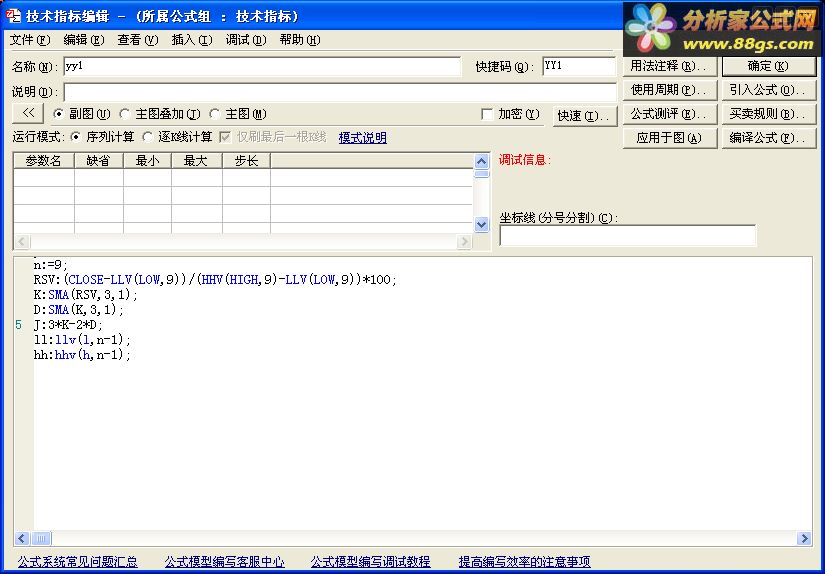Viewport: 825px width, 574px height.
Task: Open 提高编写效率的注意事项 link
Action: pyautogui.click(x=525, y=562)
